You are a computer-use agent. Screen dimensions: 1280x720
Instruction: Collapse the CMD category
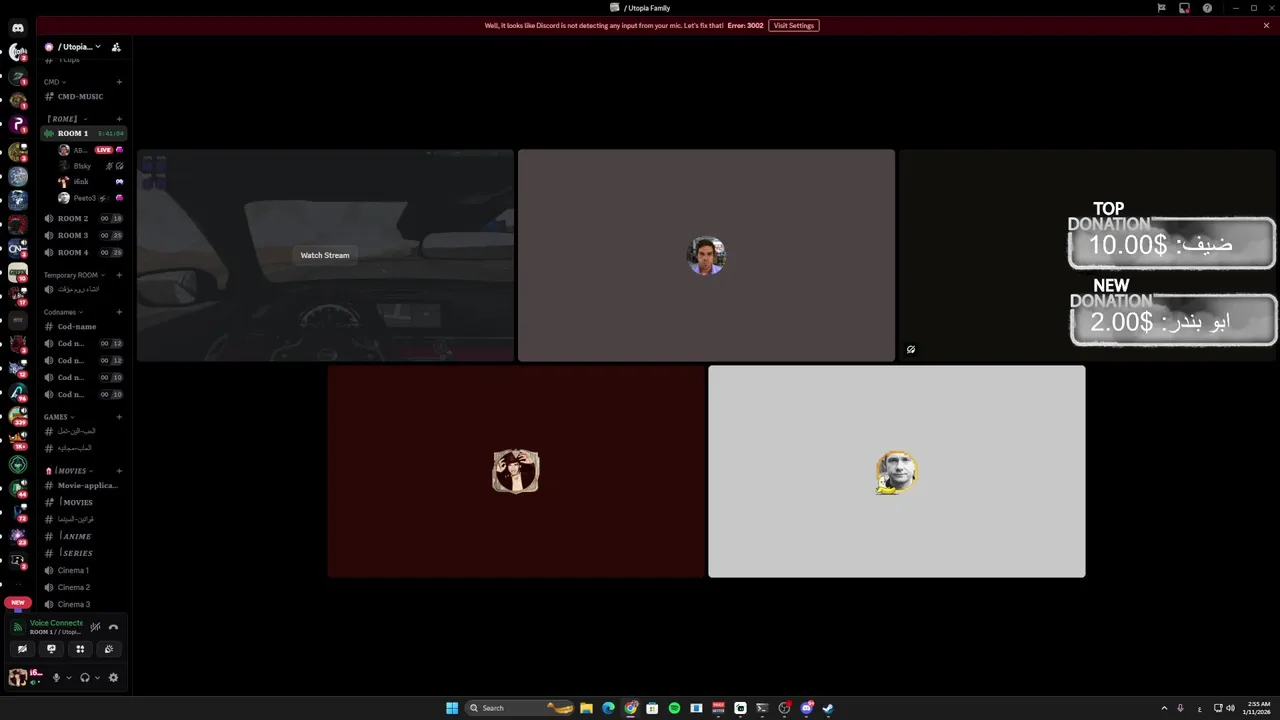coord(55,82)
